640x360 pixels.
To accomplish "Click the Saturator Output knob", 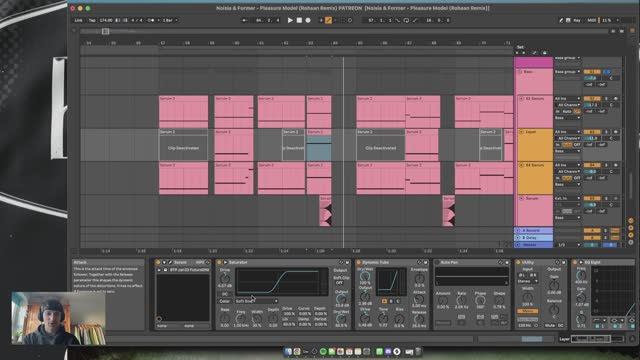I will pyautogui.click(x=341, y=299).
